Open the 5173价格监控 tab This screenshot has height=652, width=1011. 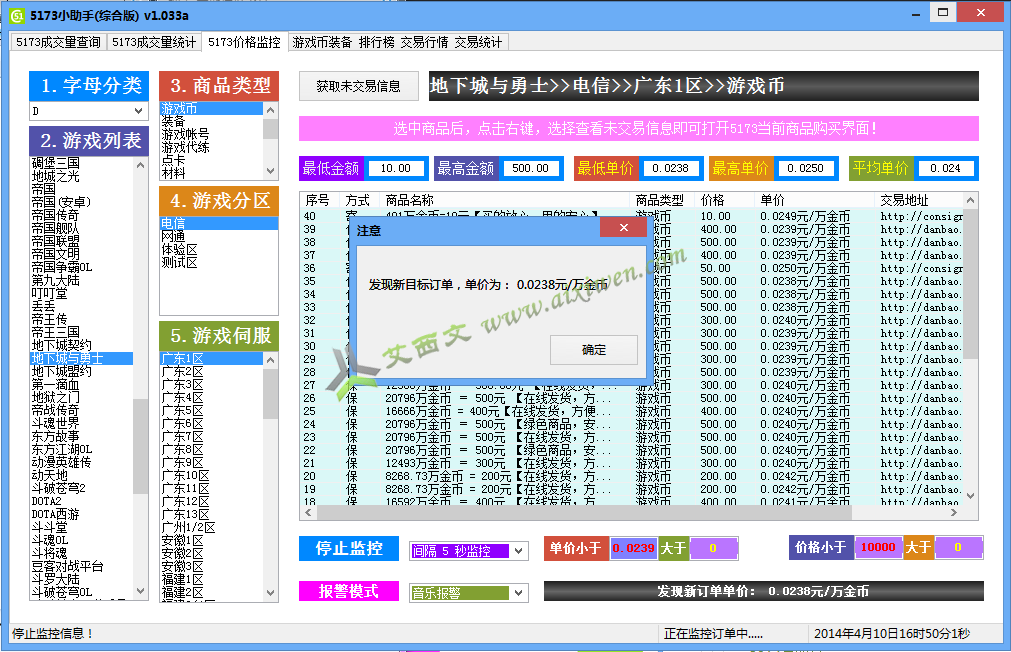244,42
